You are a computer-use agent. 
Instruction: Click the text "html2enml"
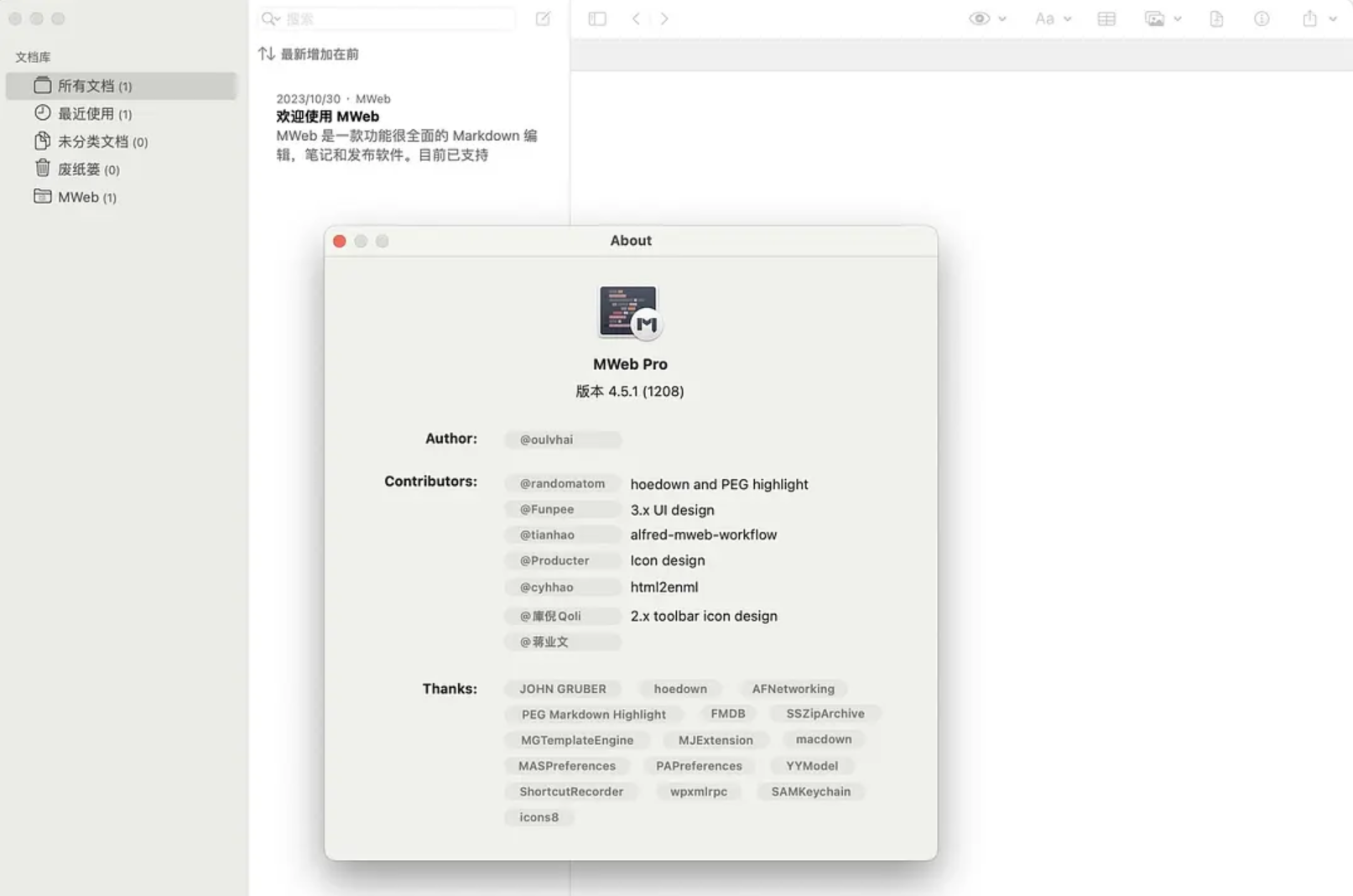(663, 587)
